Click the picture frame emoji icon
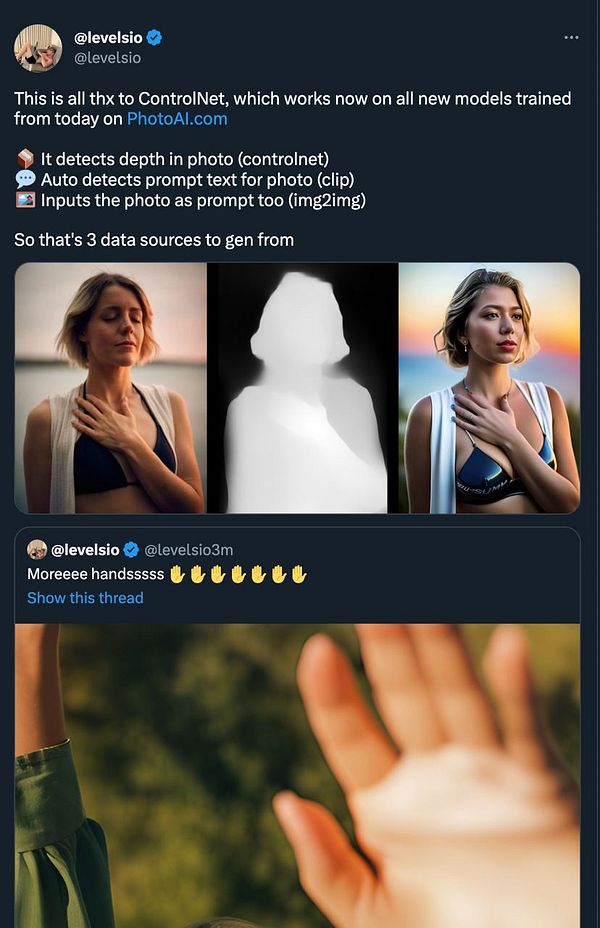Image resolution: width=600 pixels, height=928 pixels. [x=25, y=200]
